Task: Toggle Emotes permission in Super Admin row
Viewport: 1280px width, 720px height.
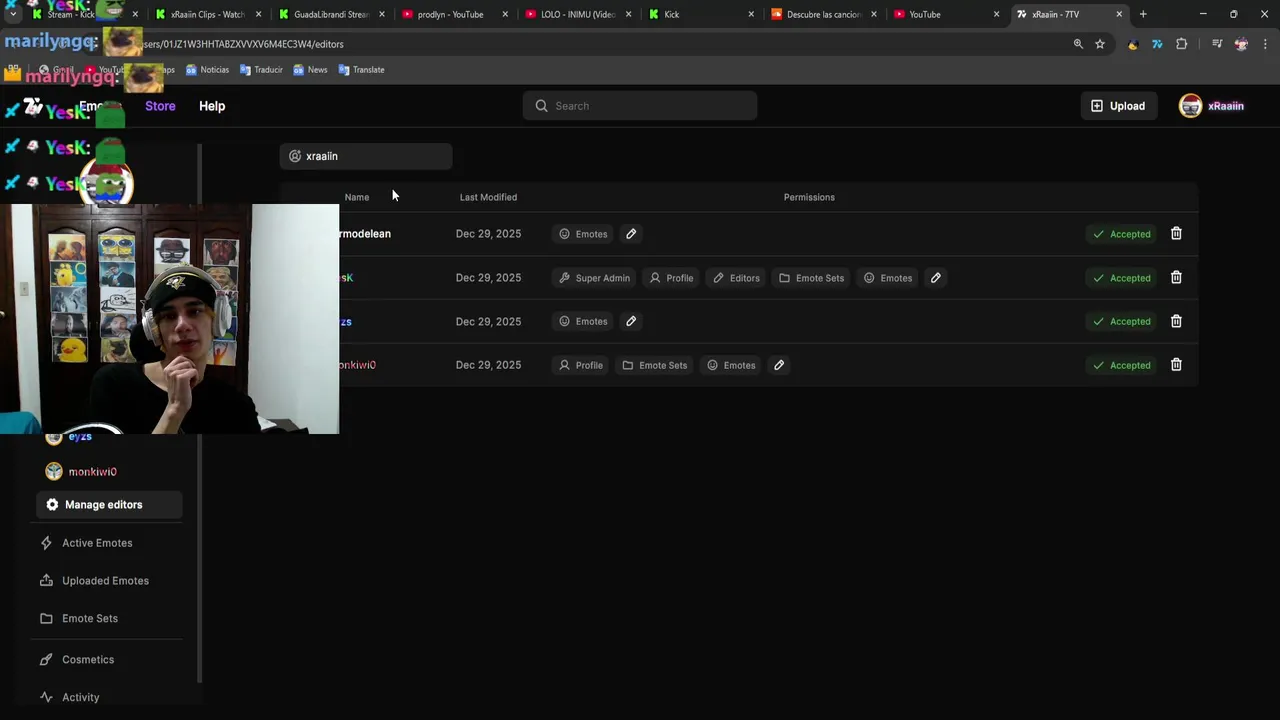Action: [888, 278]
